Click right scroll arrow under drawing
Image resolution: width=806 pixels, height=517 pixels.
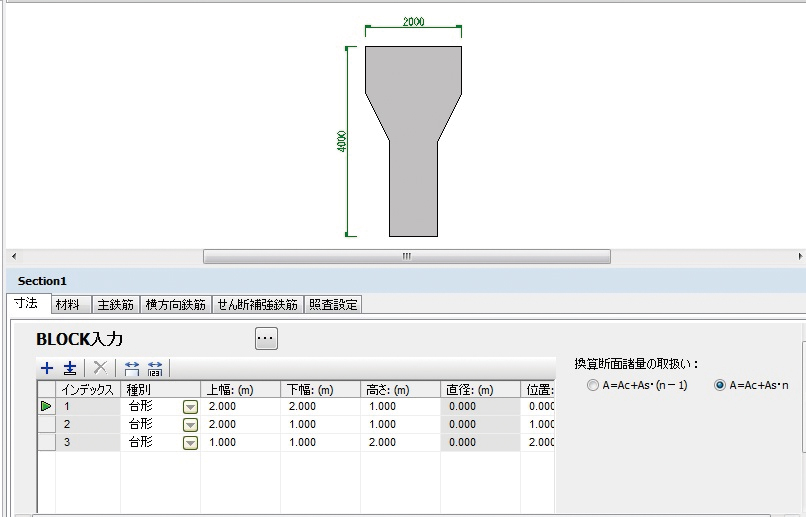click(x=800, y=256)
